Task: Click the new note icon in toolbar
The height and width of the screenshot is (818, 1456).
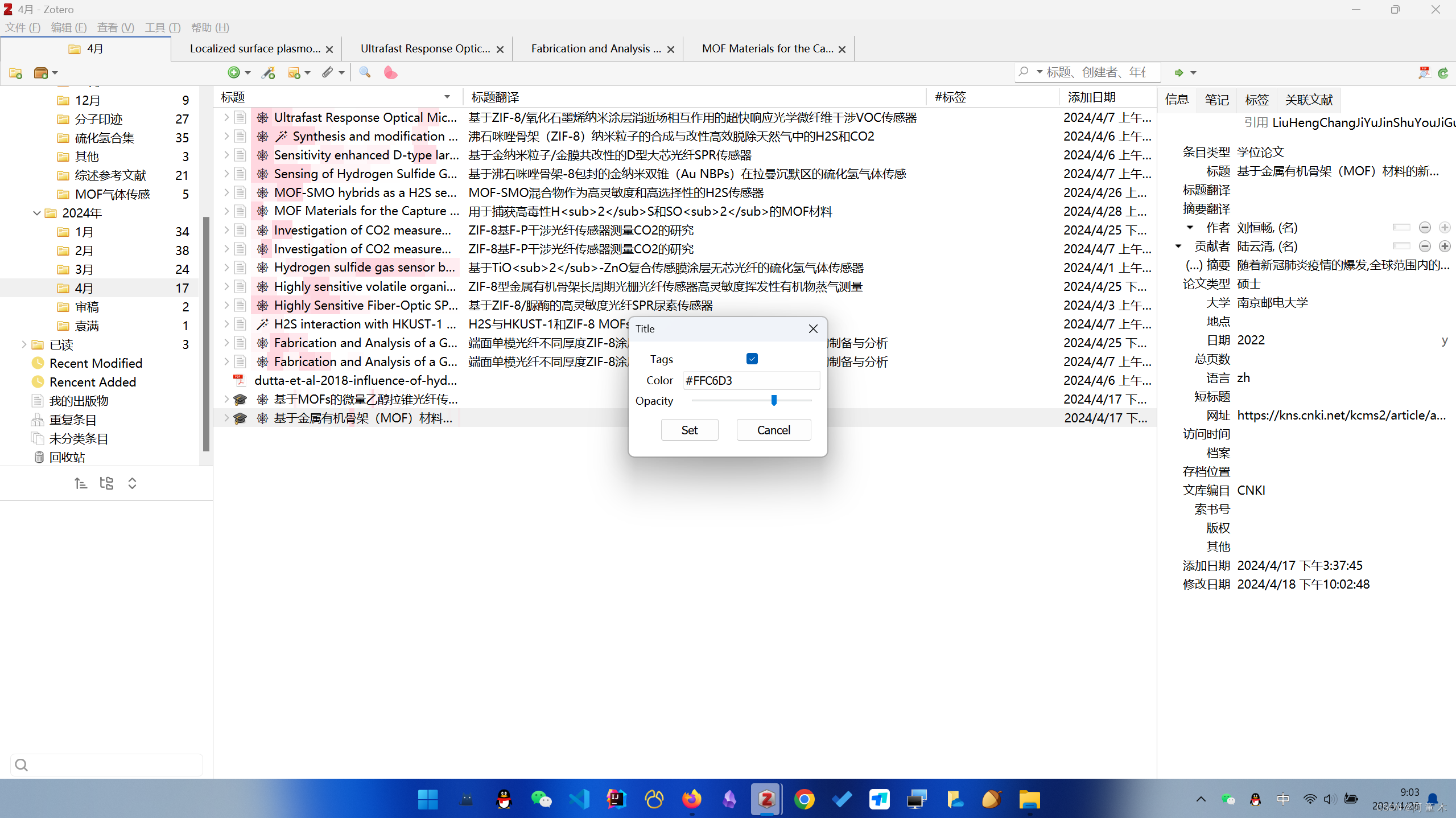Action: click(294, 73)
